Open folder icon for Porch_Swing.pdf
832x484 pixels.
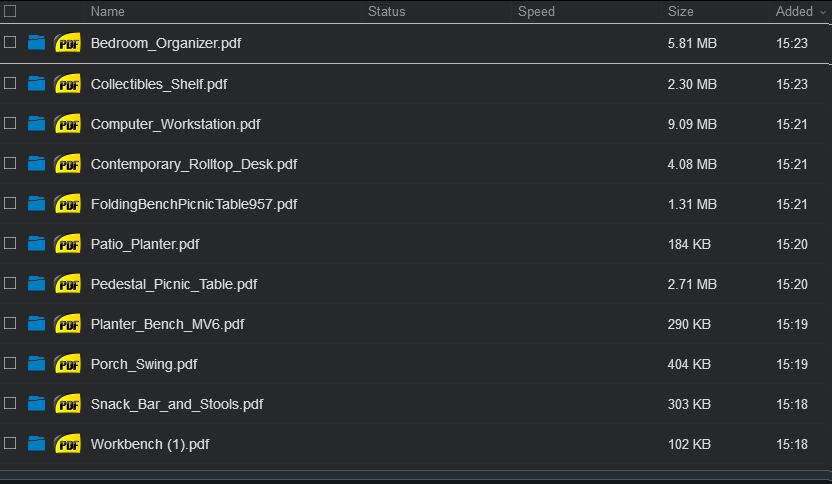pyautogui.click(x=37, y=364)
